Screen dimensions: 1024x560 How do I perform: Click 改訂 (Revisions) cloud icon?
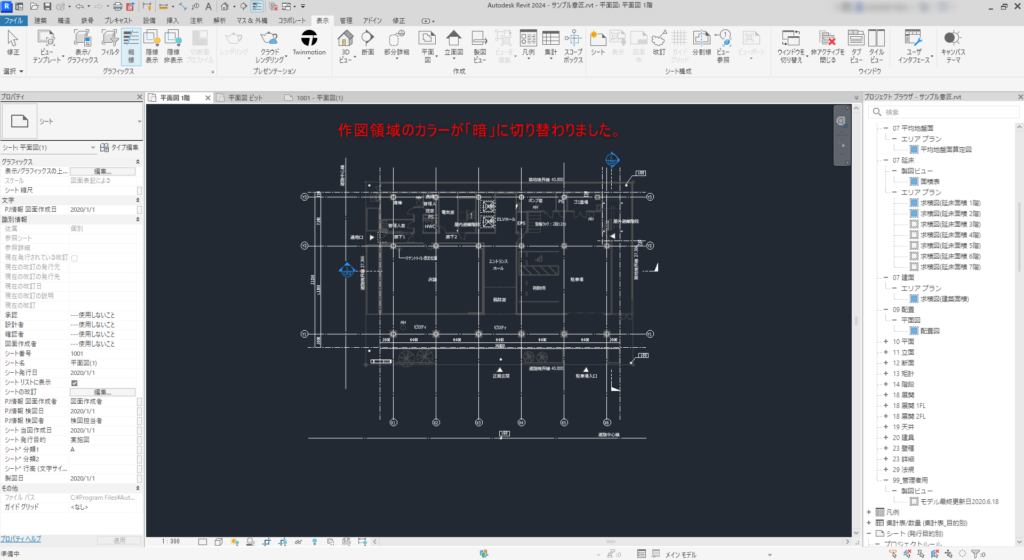(659, 43)
